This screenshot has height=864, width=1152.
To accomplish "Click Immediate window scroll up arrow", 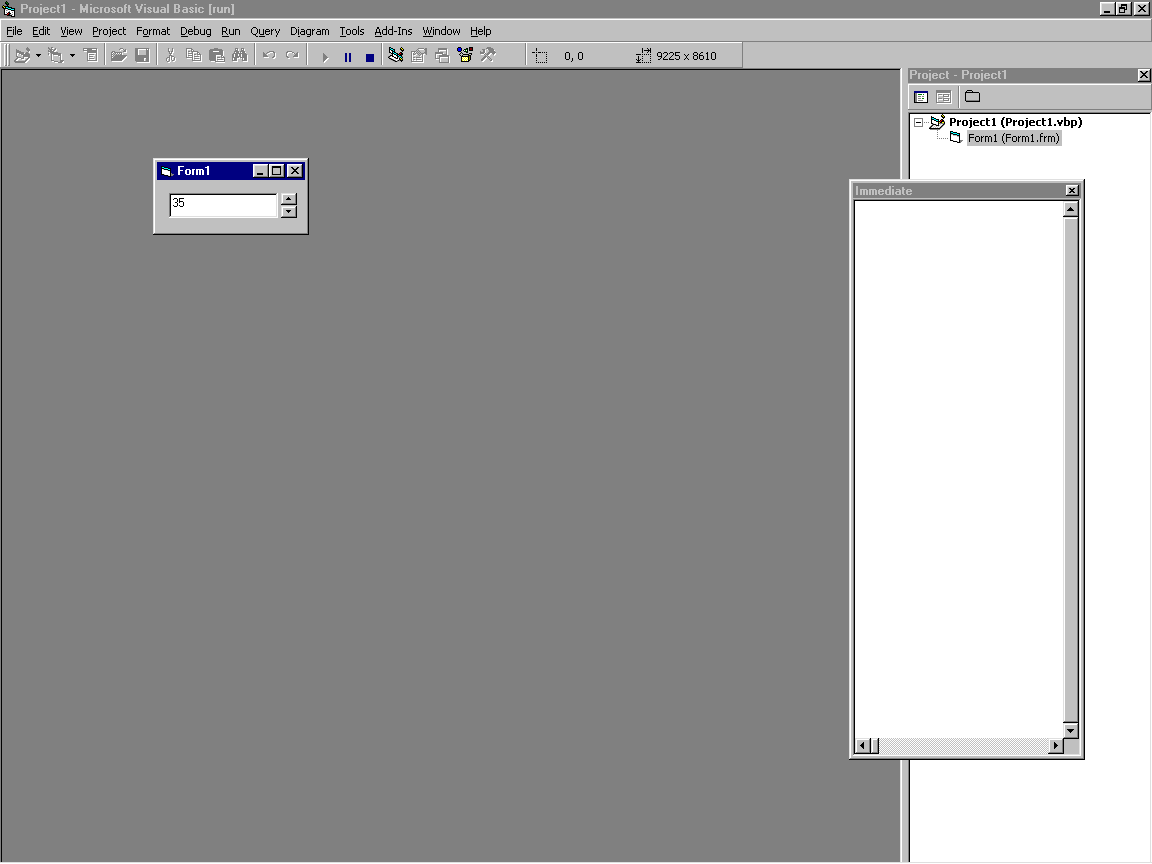I will click(1070, 209).
